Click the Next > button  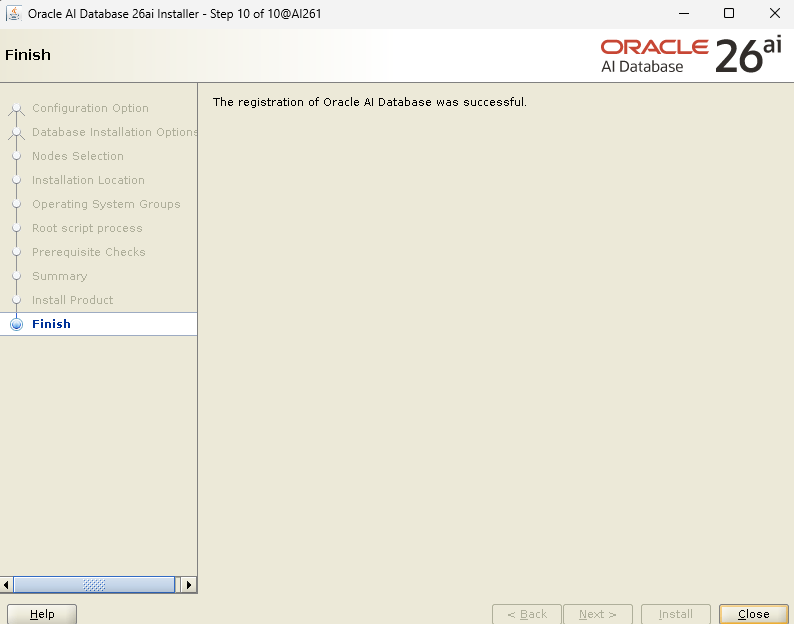pos(598,614)
